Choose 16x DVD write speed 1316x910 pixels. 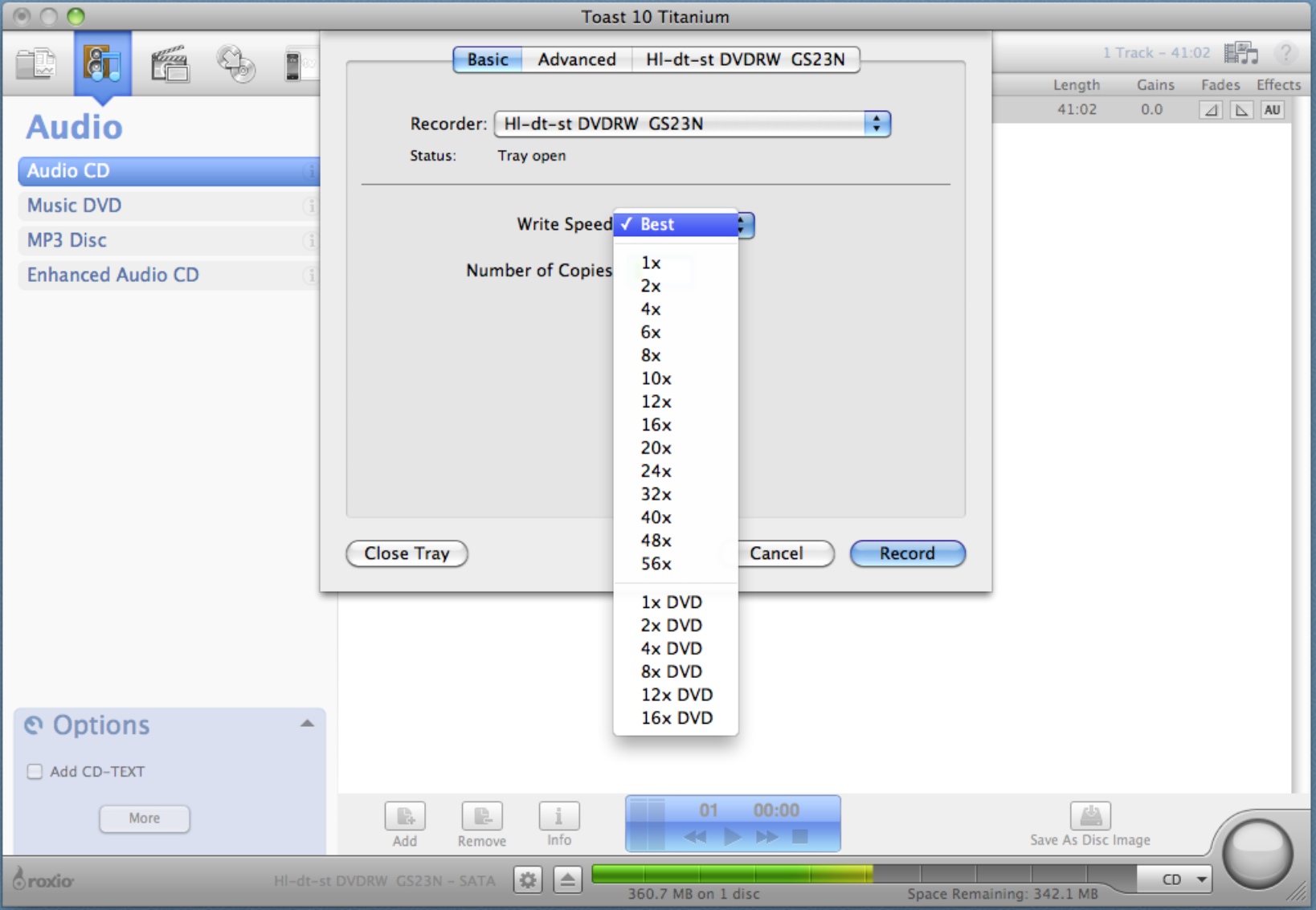coord(676,718)
